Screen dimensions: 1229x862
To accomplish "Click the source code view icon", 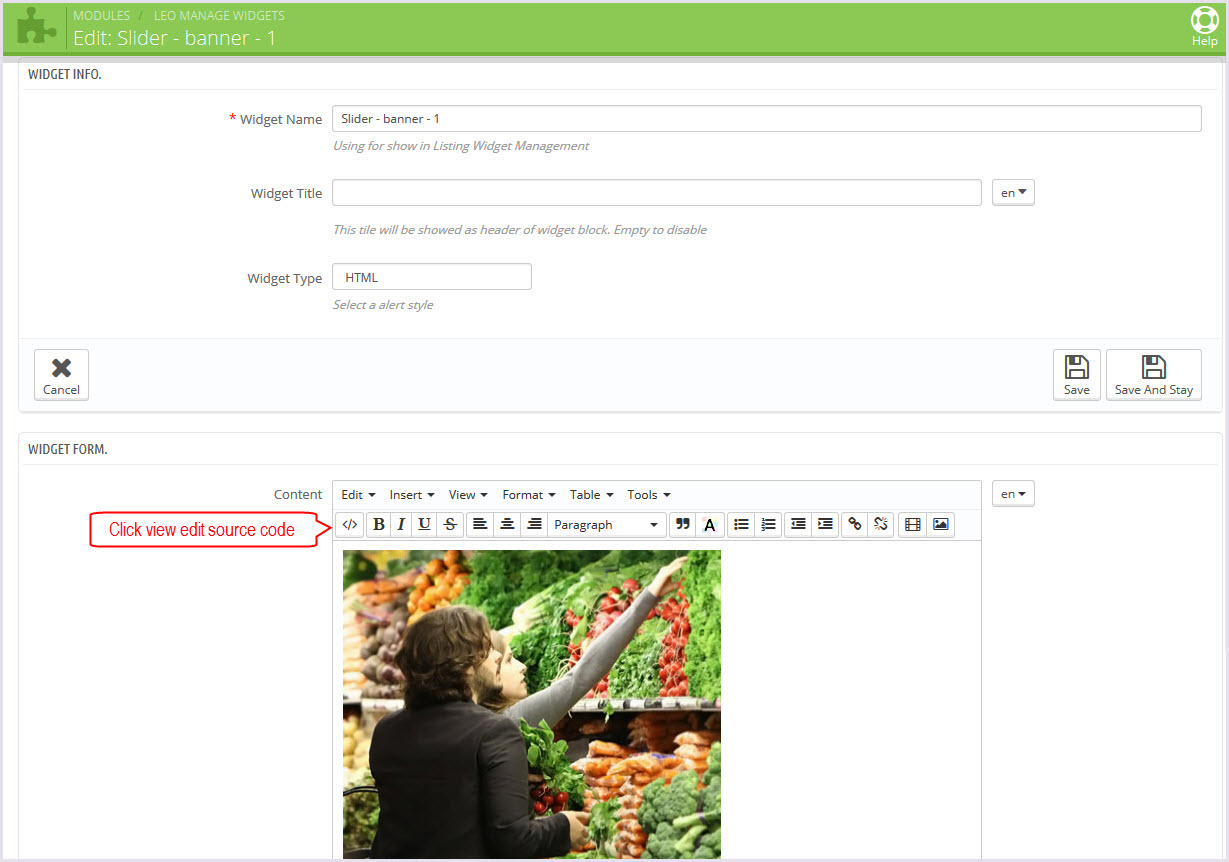I will pos(350,524).
